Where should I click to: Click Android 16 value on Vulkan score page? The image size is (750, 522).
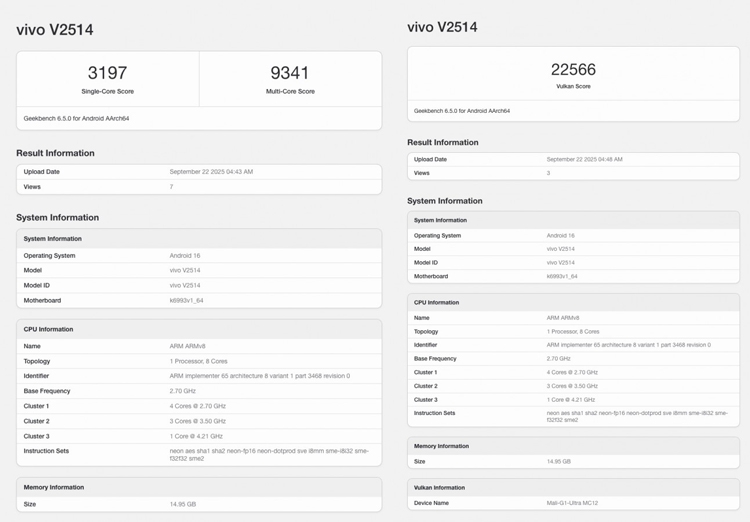pos(561,236)
